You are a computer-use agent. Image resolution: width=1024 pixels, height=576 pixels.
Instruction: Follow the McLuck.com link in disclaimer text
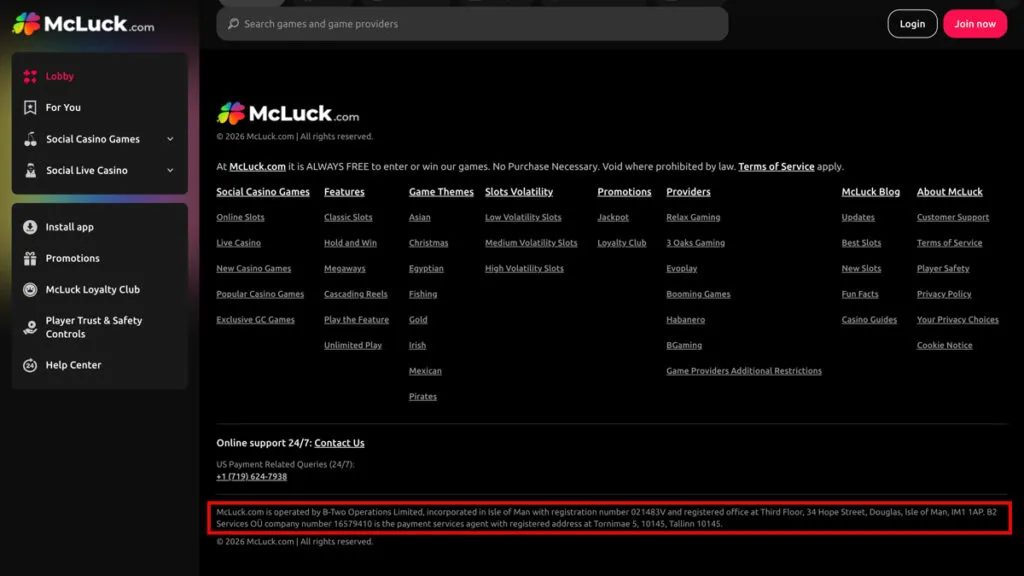coord(257,167)
